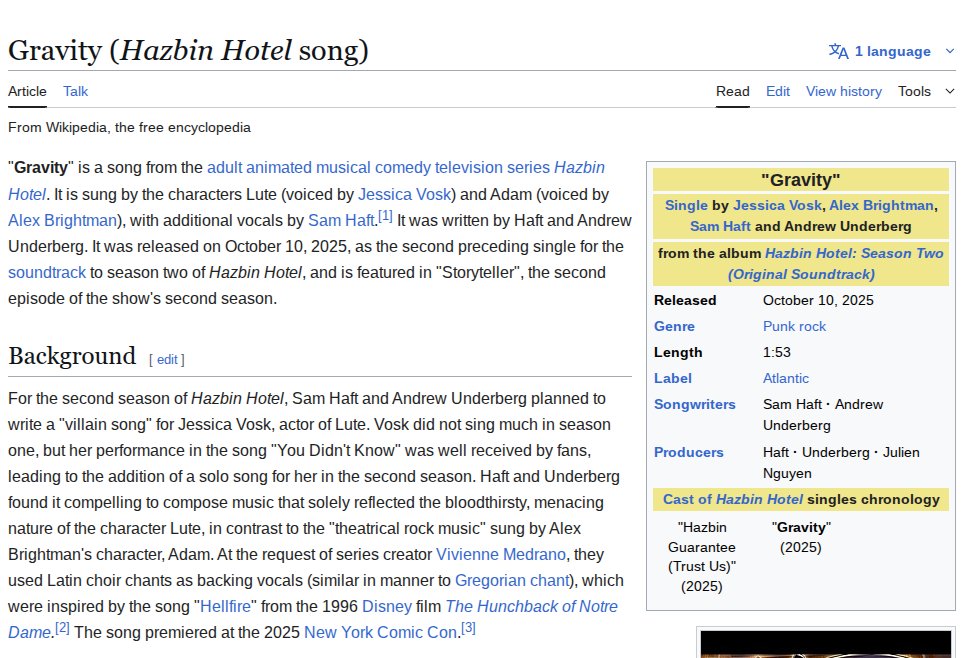Expand the Tools menu

tap(926, 91)
